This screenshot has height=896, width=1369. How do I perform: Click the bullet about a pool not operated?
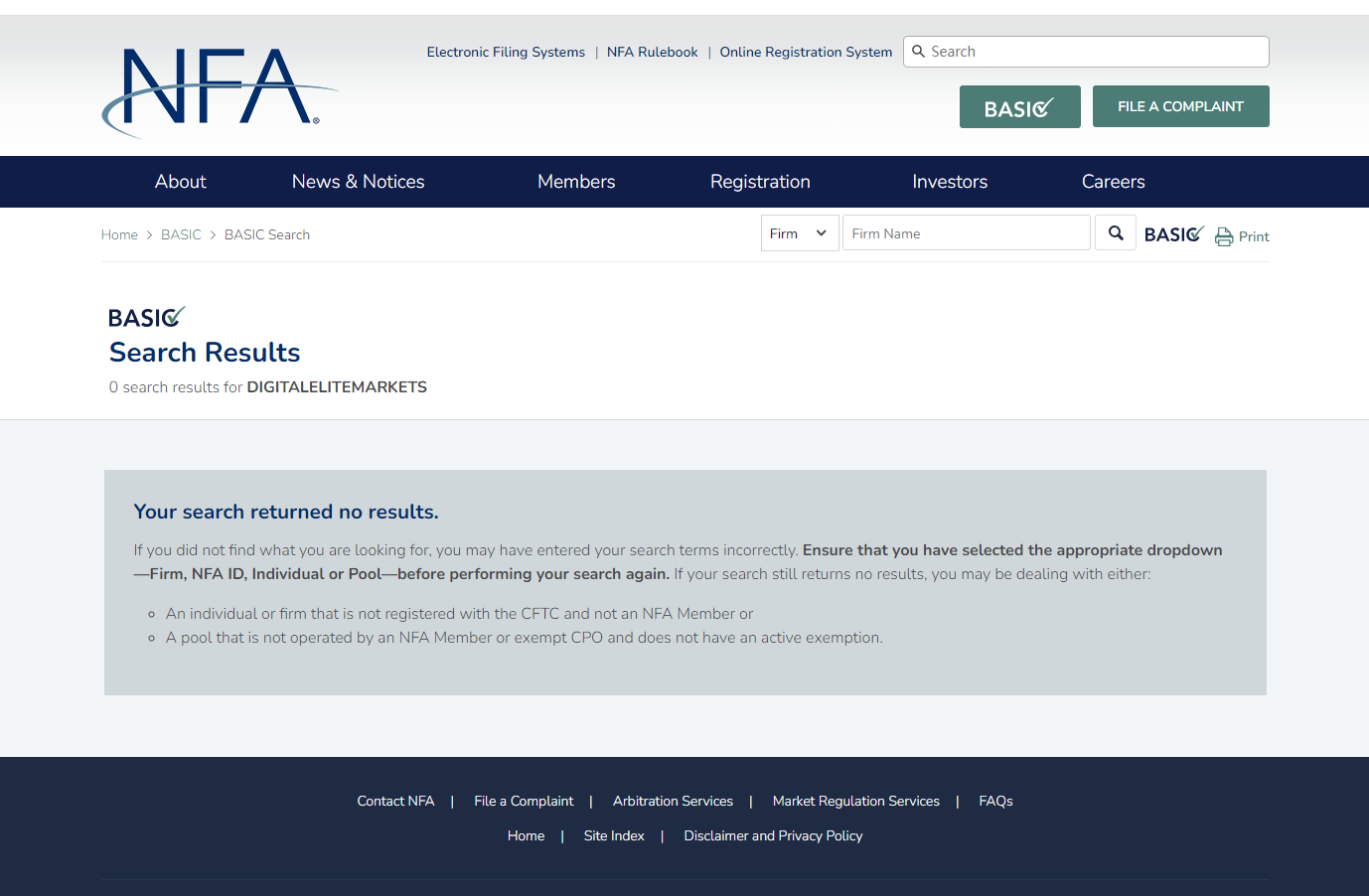(524, 638)
